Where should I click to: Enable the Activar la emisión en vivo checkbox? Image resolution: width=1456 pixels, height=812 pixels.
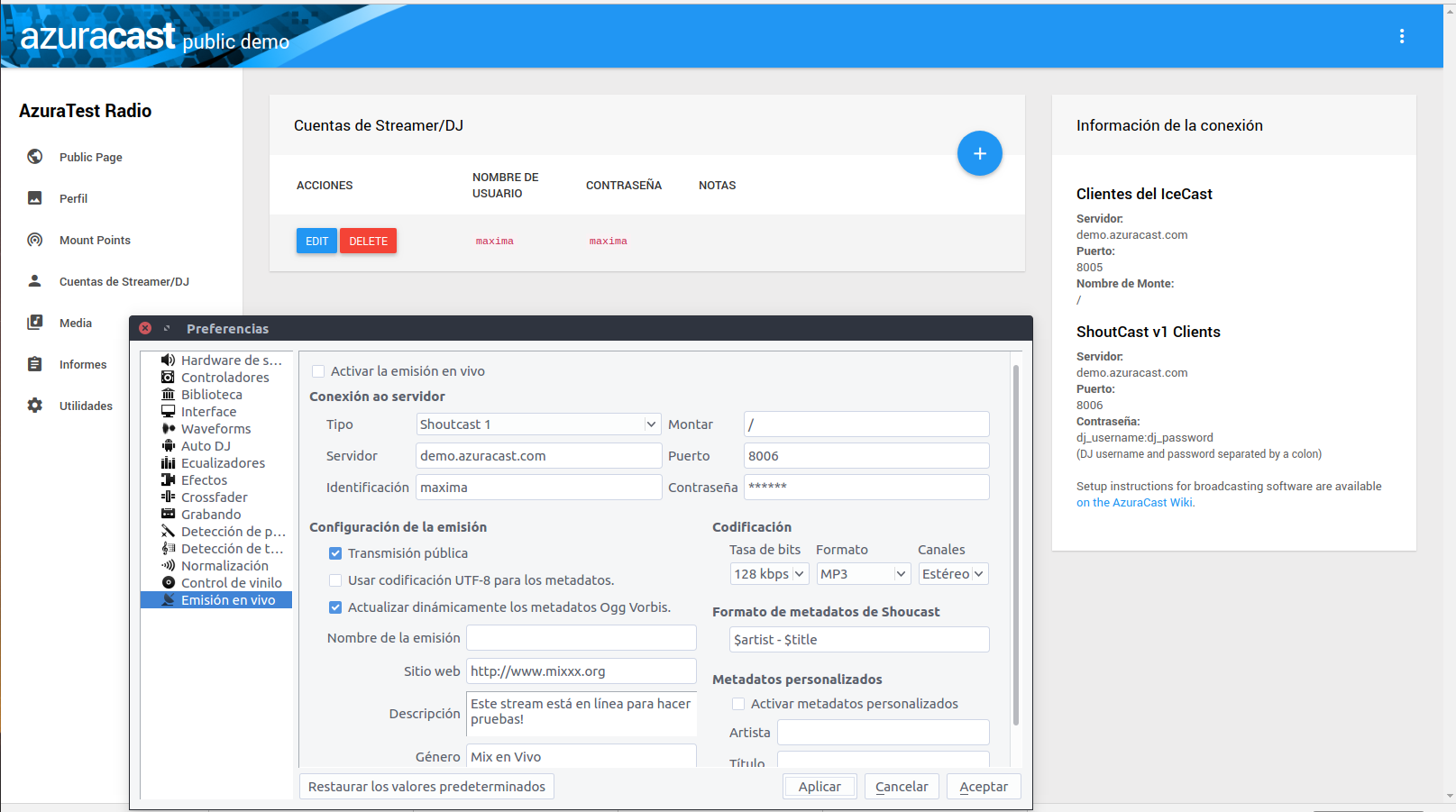click(317, 370)
